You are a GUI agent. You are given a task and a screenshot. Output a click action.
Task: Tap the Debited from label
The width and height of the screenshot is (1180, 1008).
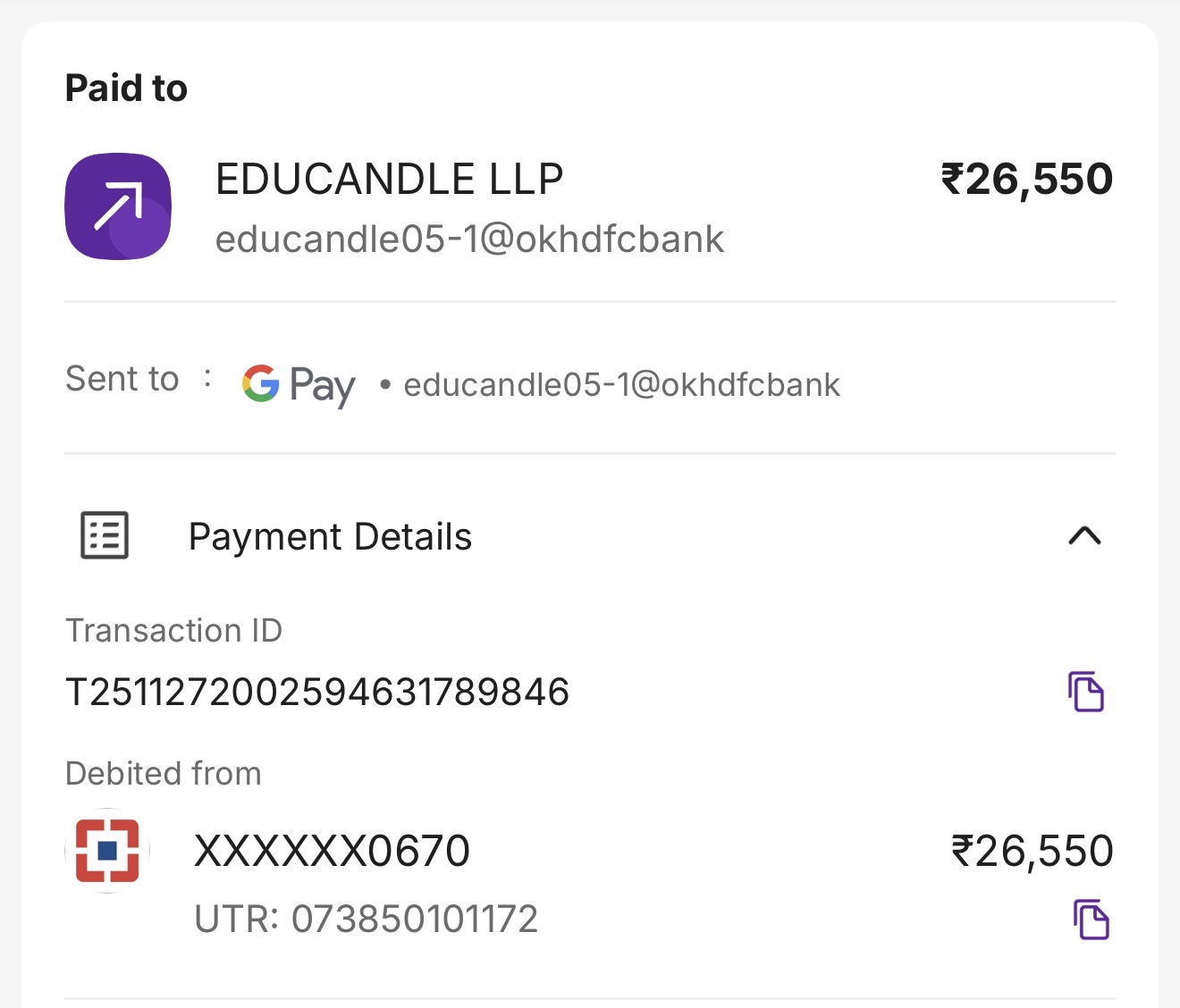(164, 773)
